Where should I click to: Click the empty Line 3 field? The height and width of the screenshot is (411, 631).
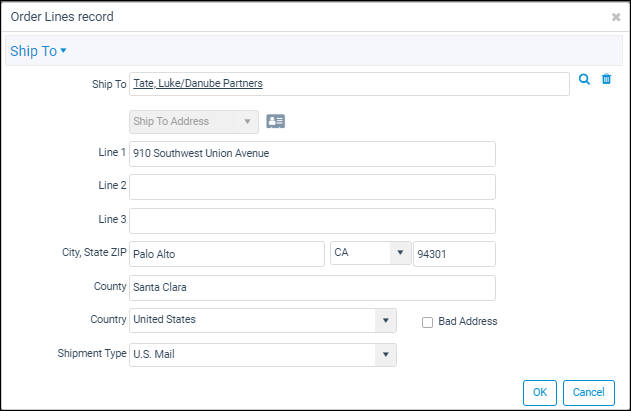pos(312,221)
